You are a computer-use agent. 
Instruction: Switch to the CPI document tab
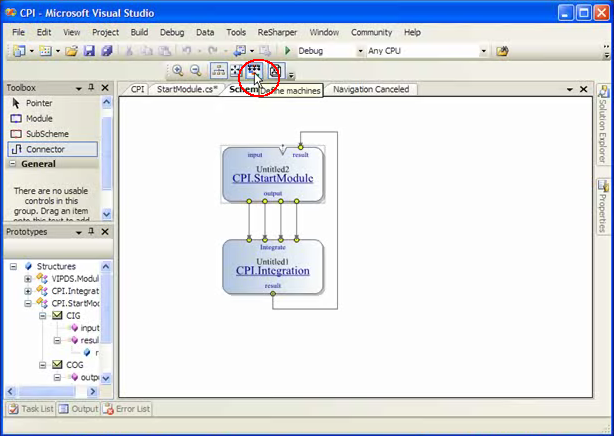pyautogui.click(x=137, y=89)
